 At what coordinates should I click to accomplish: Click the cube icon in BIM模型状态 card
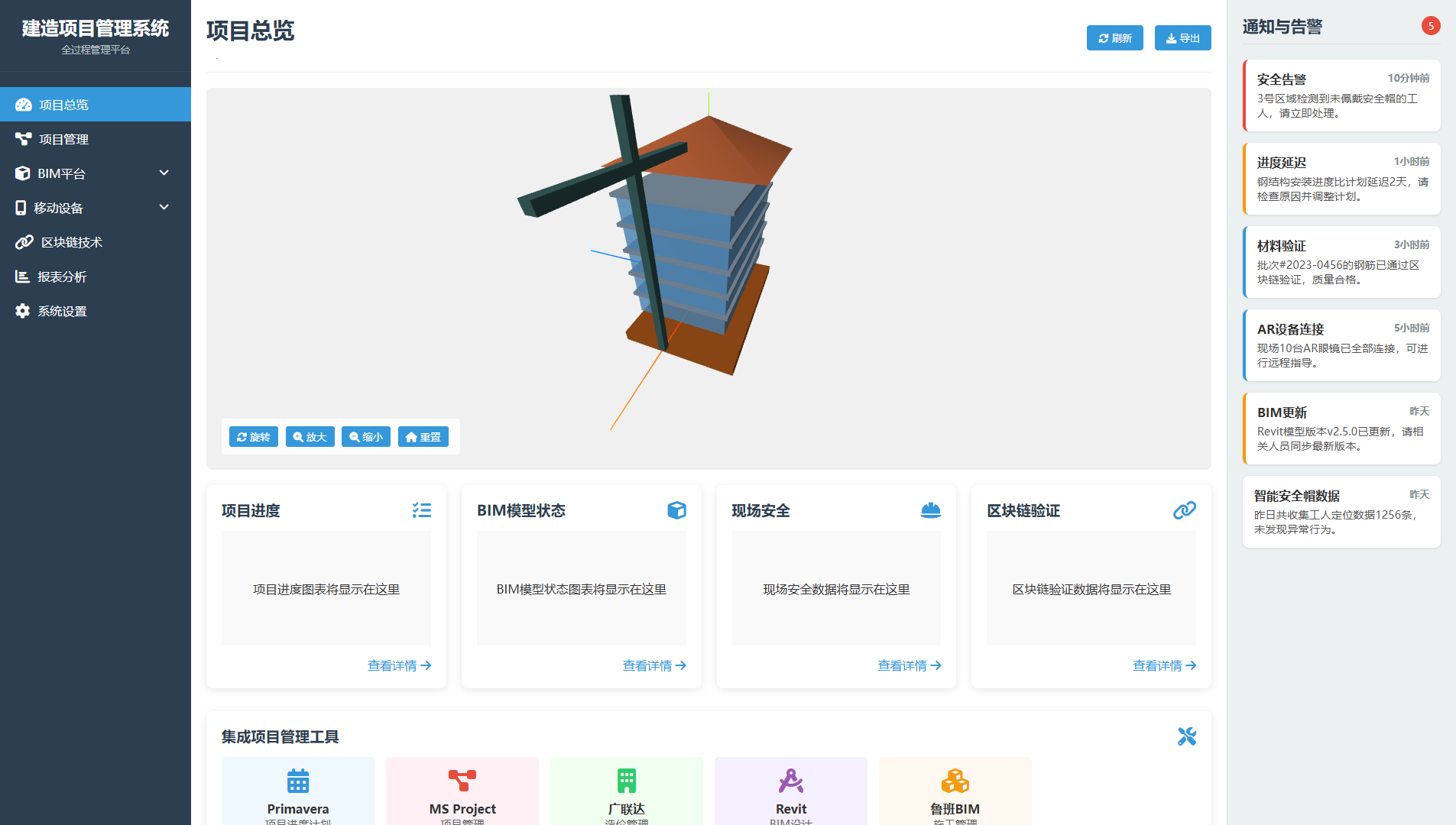tap(676, 510)
